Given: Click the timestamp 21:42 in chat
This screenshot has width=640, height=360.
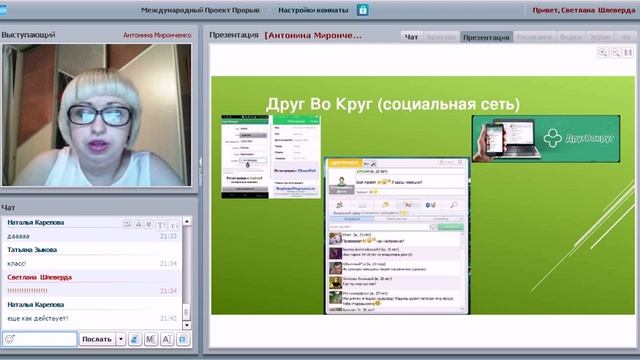Looking at the screenshot, I should [168, 318].
